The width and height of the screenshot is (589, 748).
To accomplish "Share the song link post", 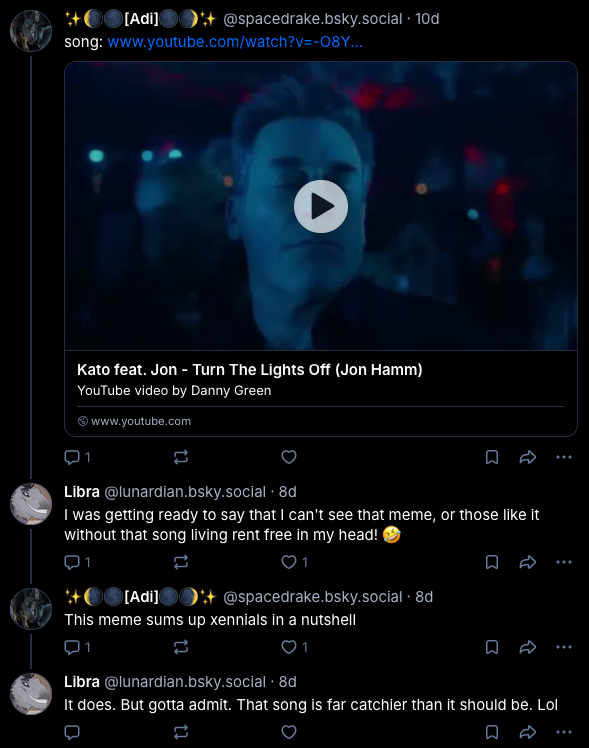I will (527, 457).
